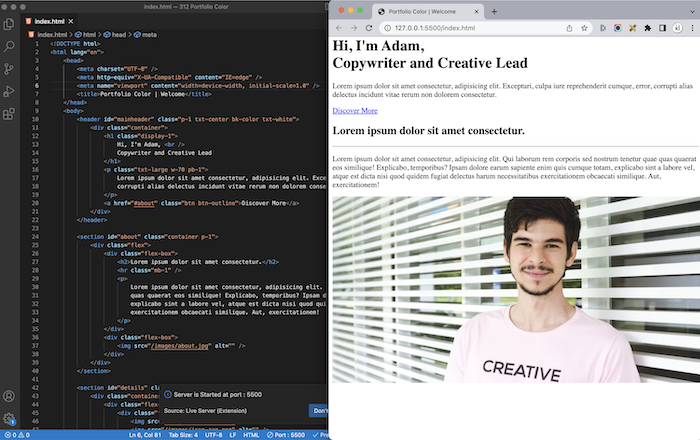This screenshot has width=700, height=440.
Task: Toggle the browser side panel
Action: pos(662,28)
